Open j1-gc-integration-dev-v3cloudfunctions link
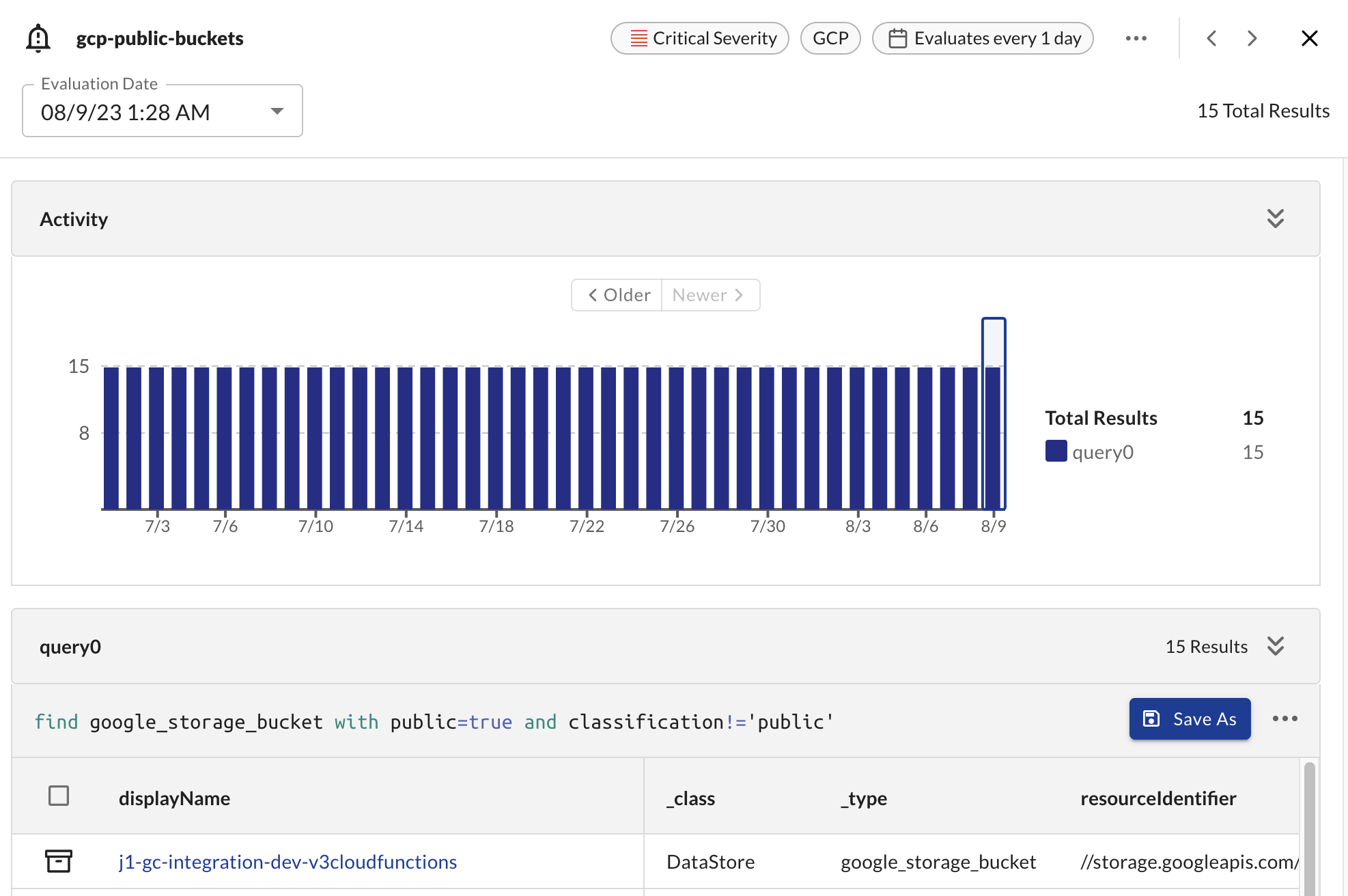The image size is (1348, 896). pos(287,862)
